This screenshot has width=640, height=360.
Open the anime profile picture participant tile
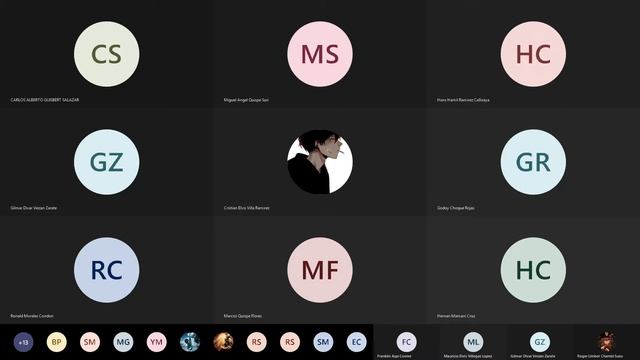point(320,162)
